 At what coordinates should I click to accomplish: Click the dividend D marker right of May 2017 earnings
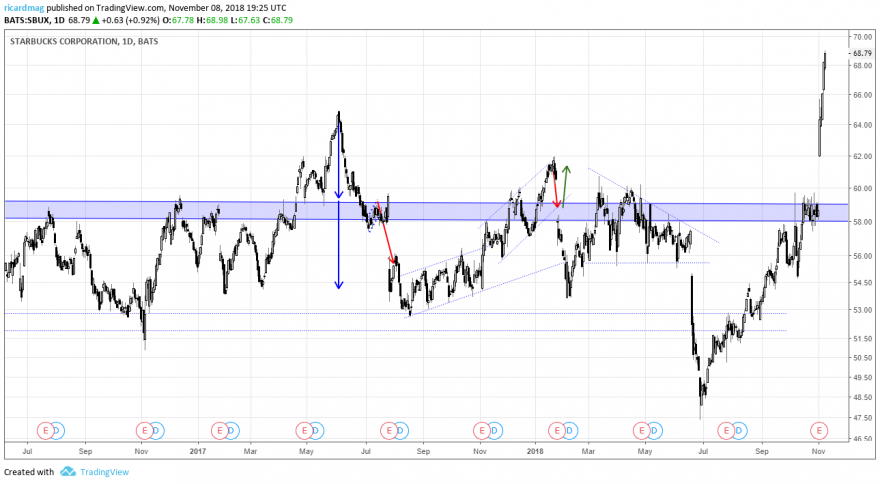pos(316,431)
